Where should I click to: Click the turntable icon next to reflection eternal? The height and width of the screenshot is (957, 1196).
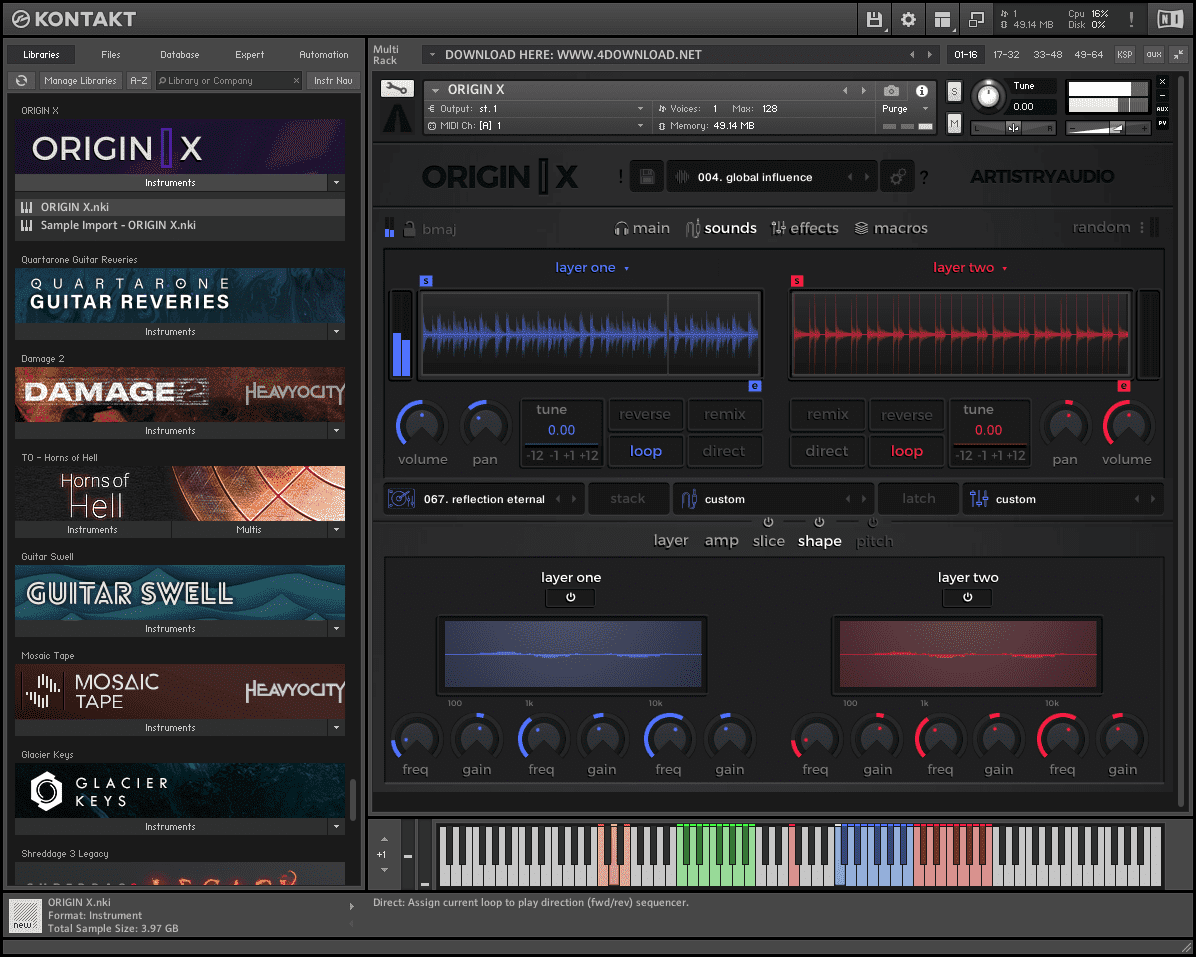point(401,499)
